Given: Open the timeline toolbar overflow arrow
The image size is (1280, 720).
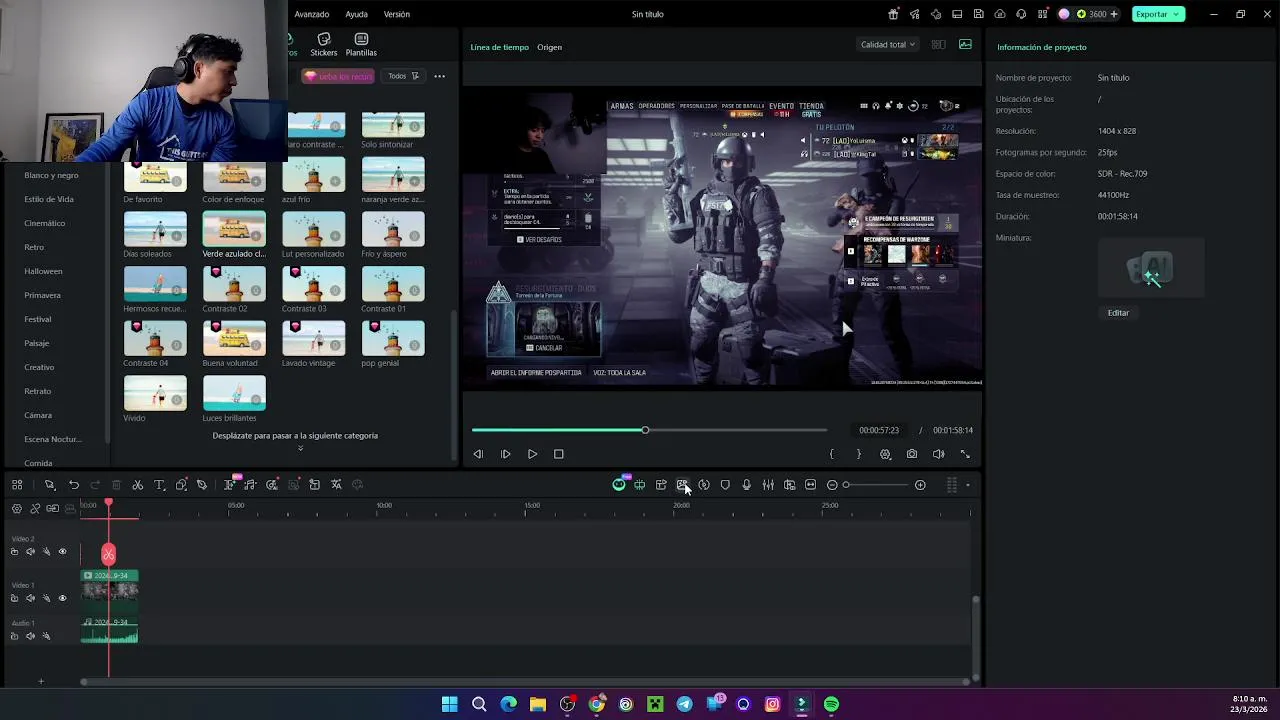Looking at the screenshot, I should 967,485.
